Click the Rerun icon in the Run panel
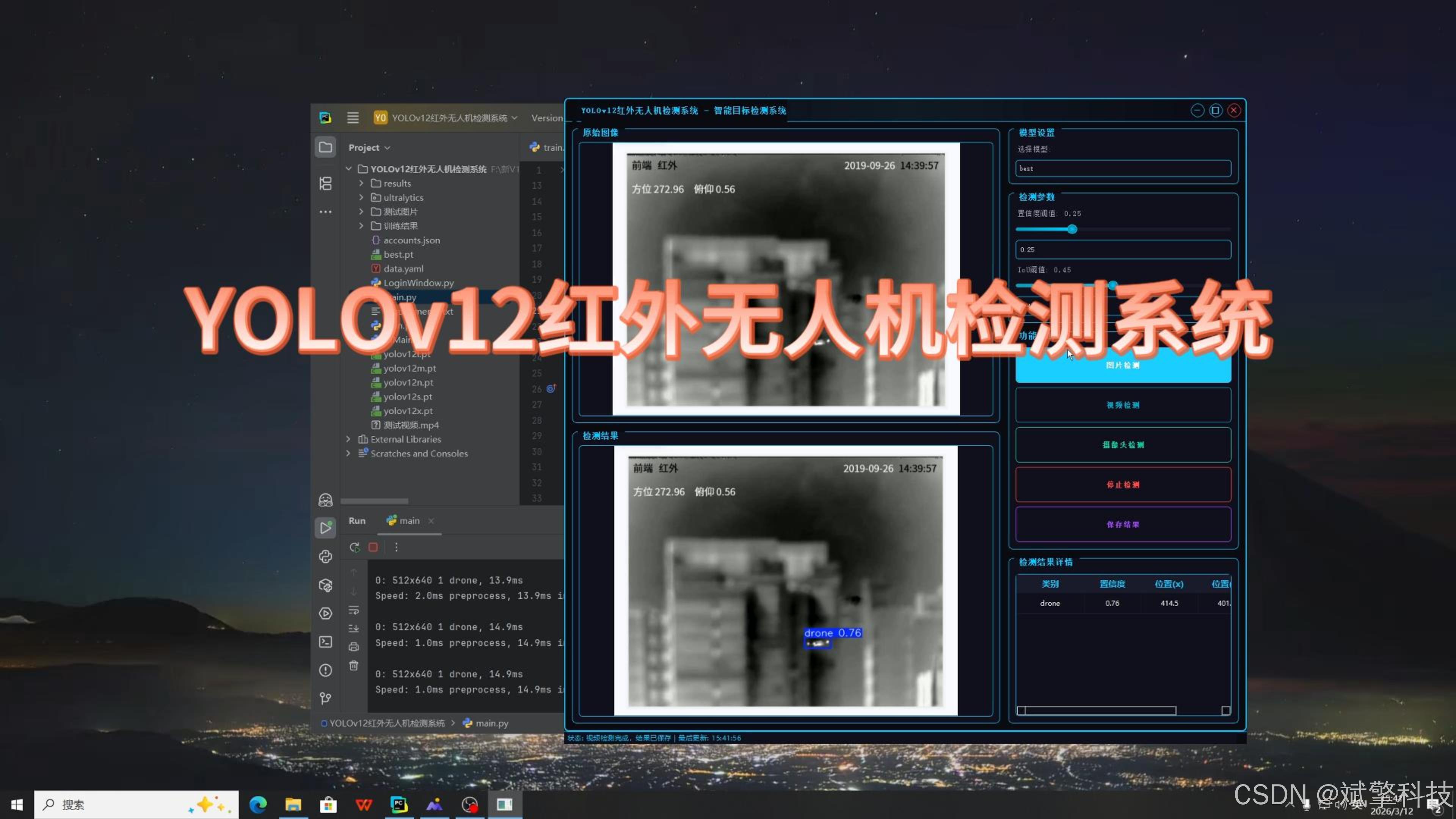 [x=355, y=547]
